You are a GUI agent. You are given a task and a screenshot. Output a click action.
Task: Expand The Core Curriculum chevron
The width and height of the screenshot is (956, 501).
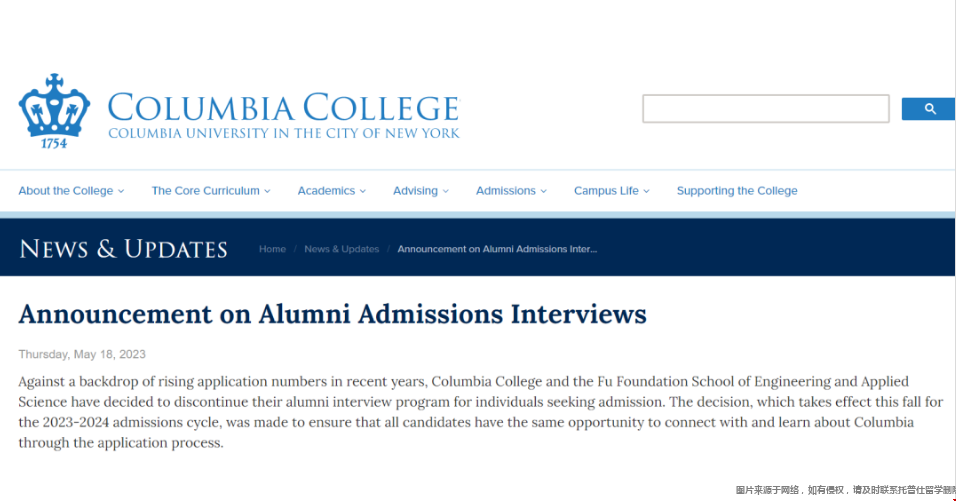(x=267, y=191)
